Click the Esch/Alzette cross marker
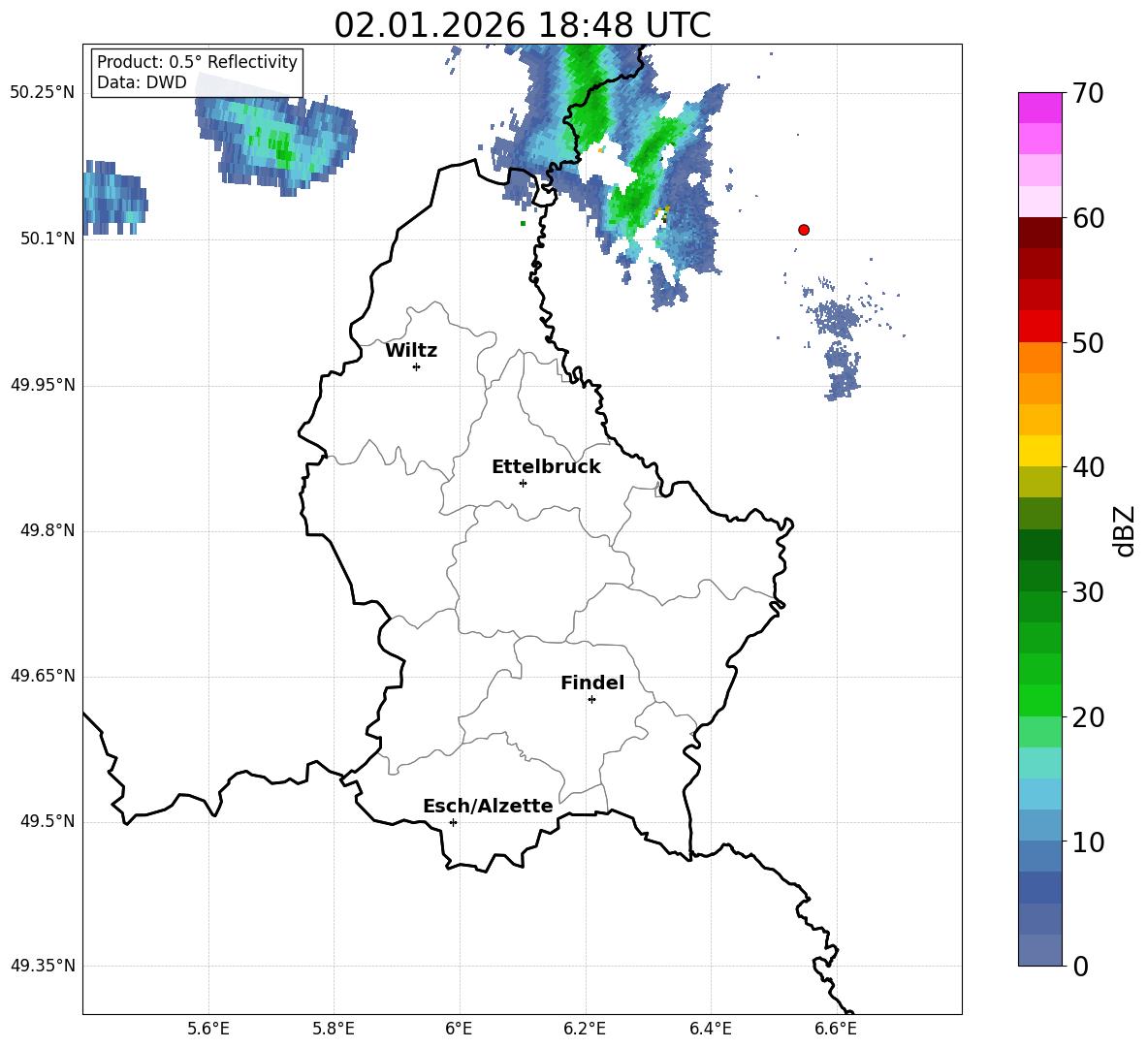Screen dimensions: 1148x1048 (453, 822)
